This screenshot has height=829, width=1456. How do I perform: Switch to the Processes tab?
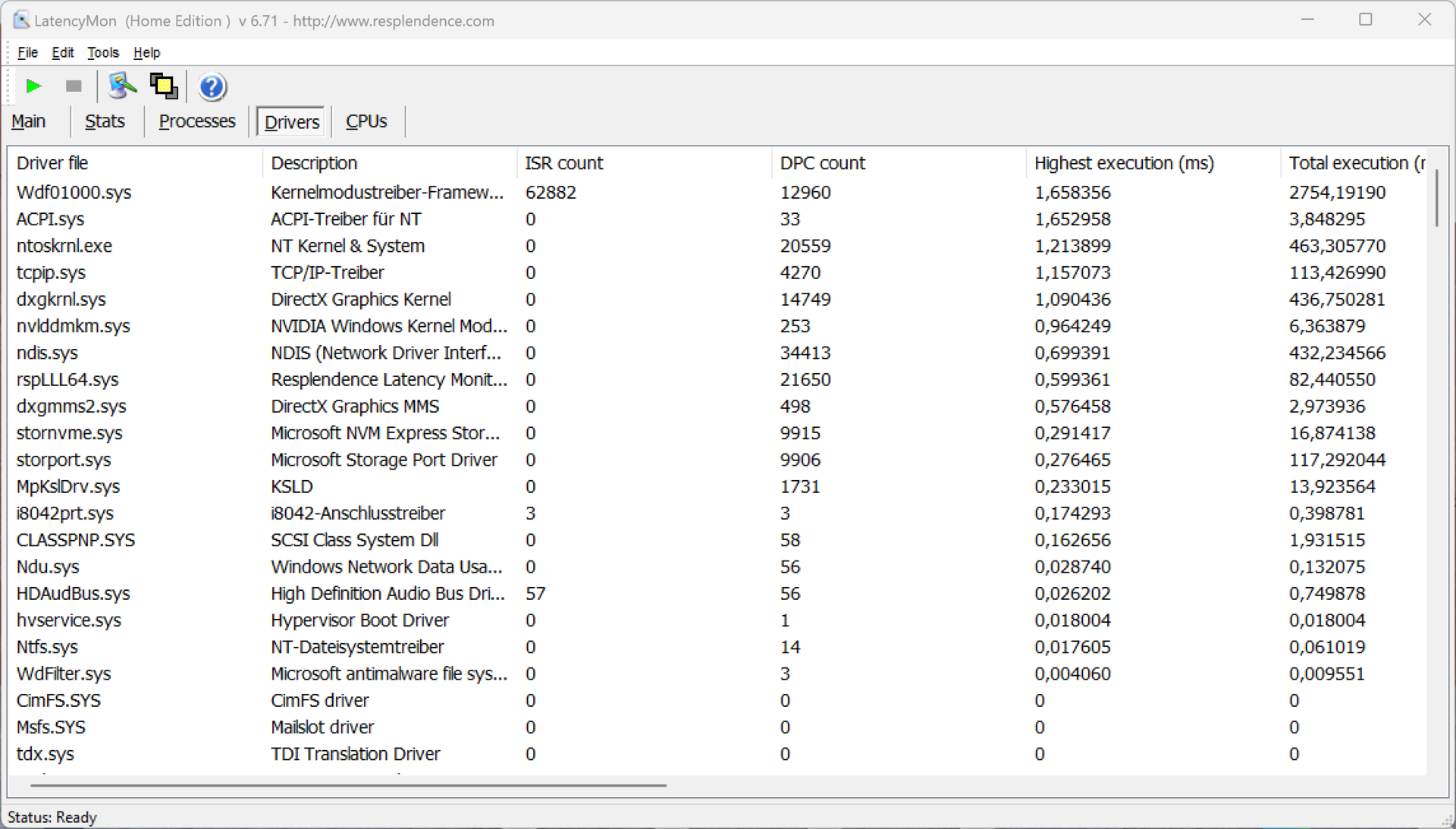(196, 121)
